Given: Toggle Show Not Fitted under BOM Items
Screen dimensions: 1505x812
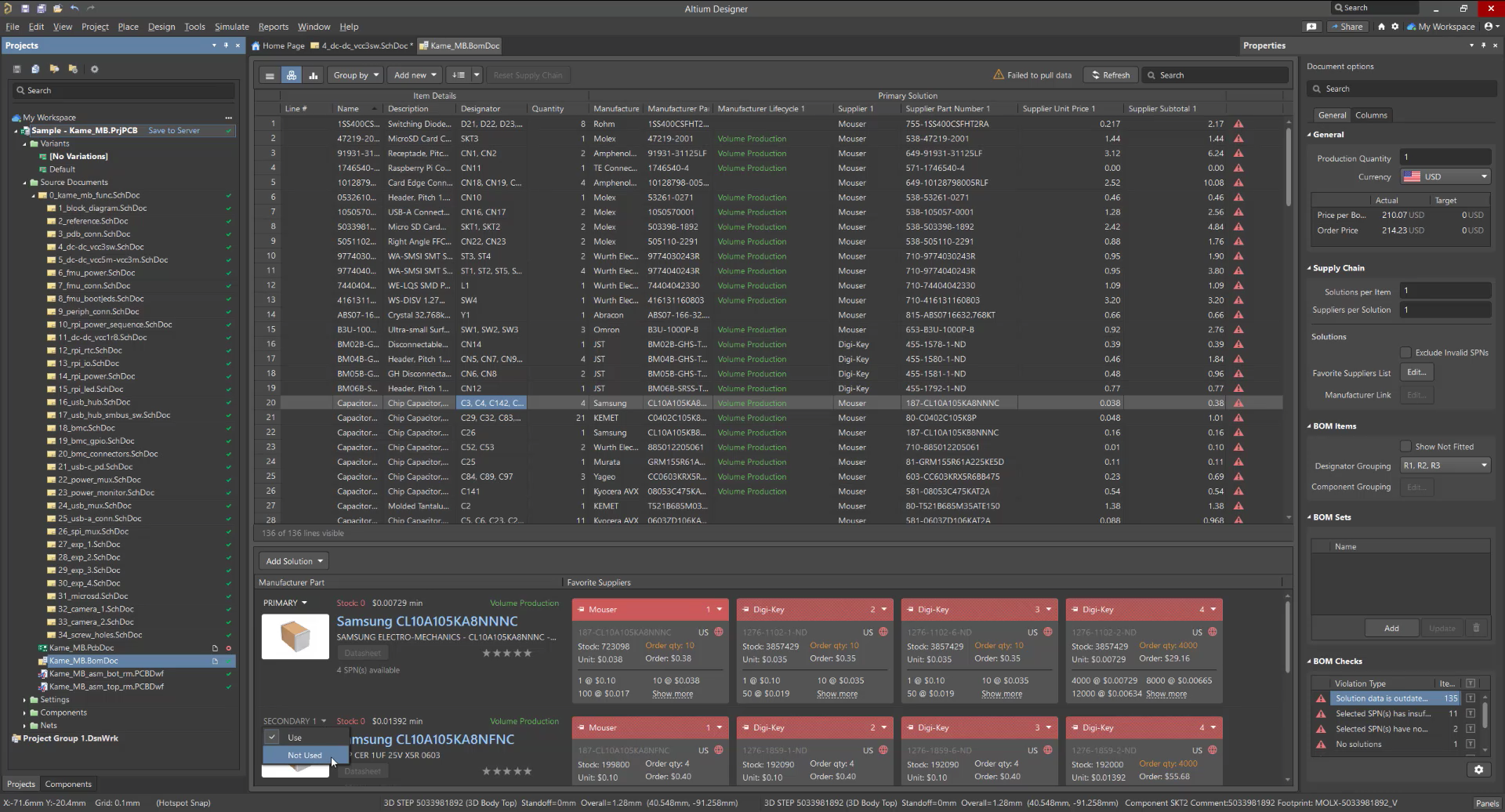Looking at the screenshot, I should tap(1406, 445).
